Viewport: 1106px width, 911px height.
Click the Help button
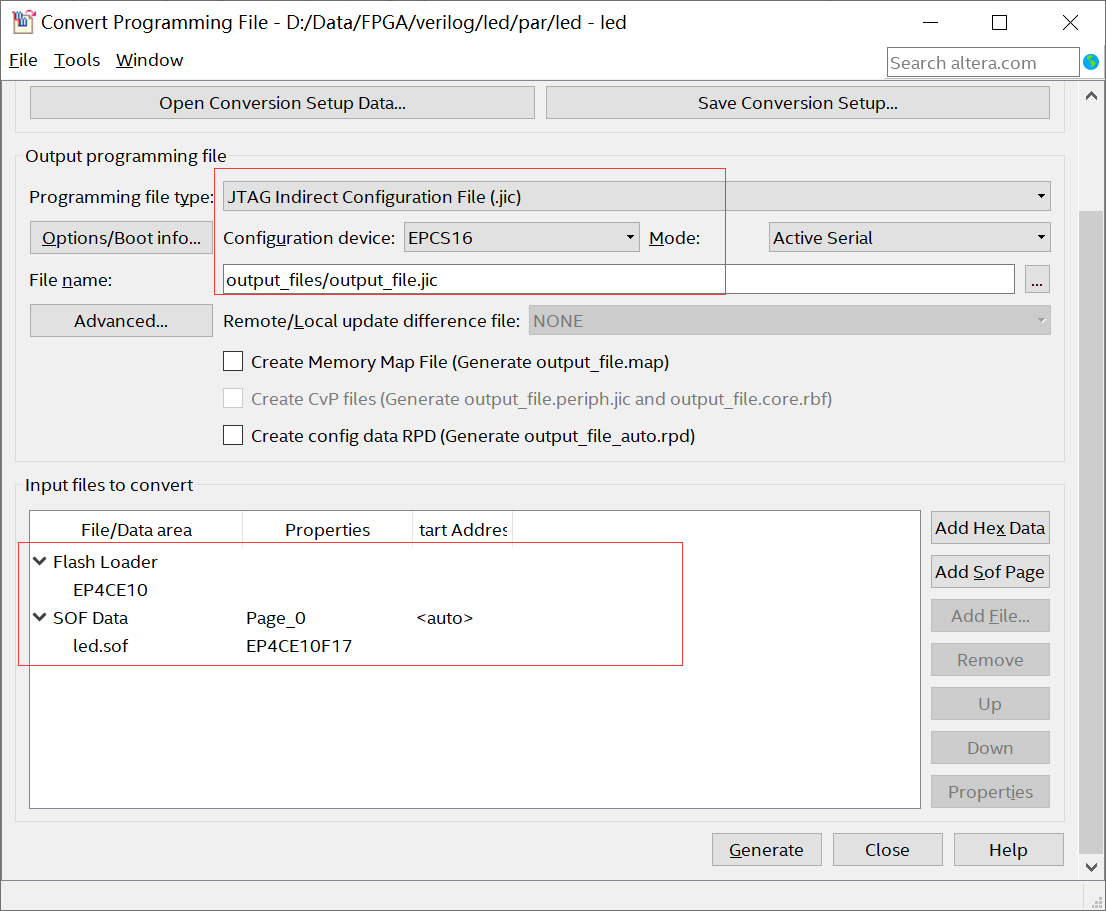(x=1008, y=850)
